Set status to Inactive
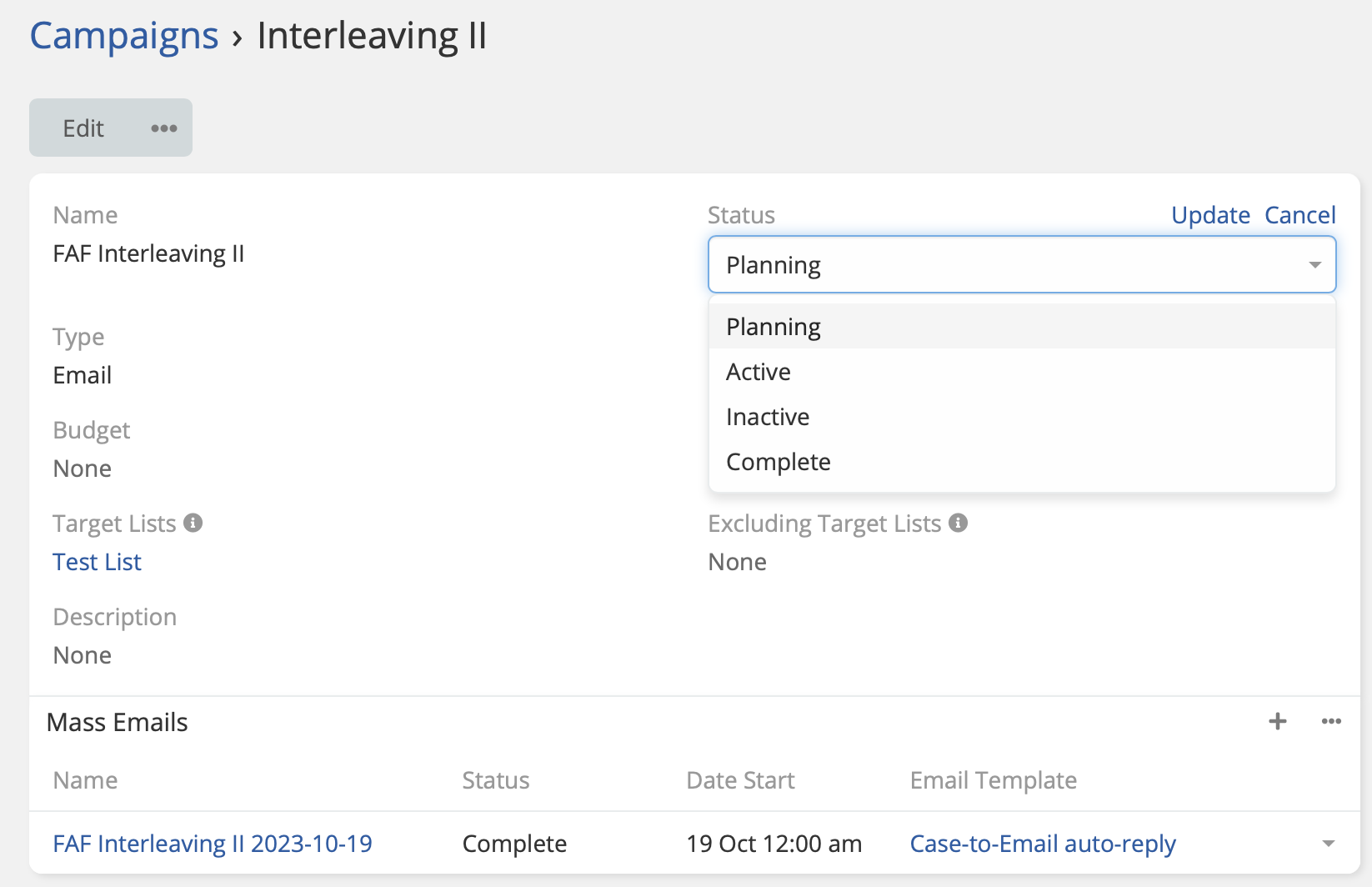The height and width of the screenshot is (887, 1372). (x=768, y=417)
